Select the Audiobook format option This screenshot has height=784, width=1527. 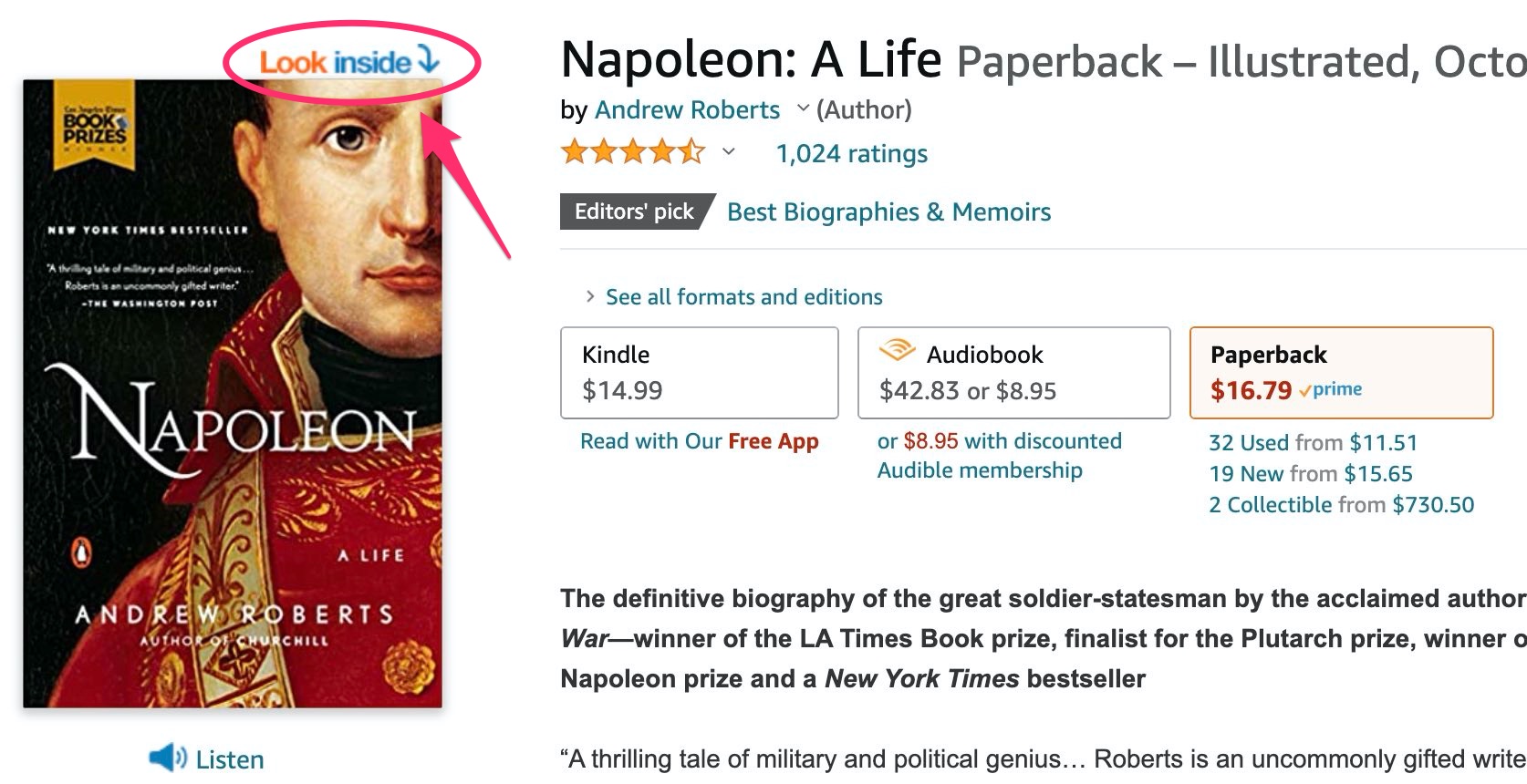1013,373
